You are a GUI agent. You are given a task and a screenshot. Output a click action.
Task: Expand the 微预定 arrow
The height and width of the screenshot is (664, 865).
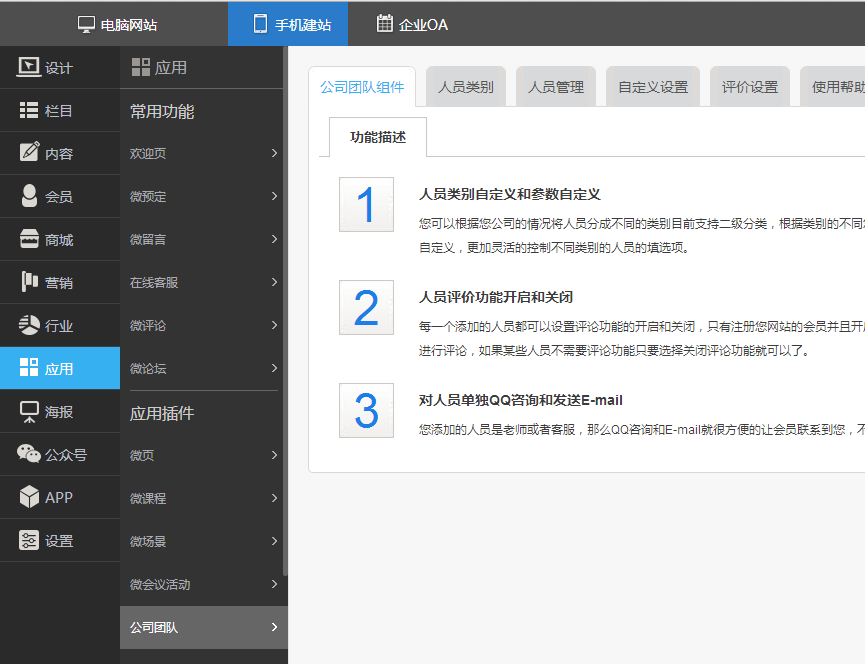tap(274, 196)
